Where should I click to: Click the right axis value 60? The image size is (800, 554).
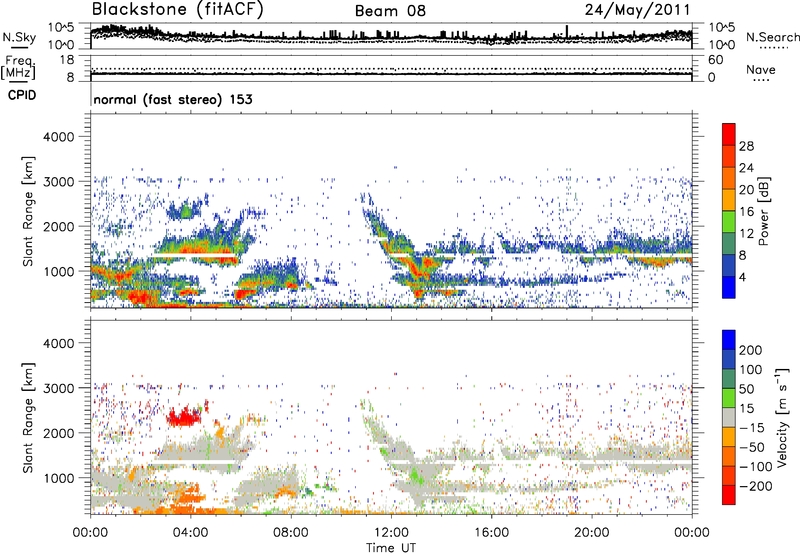(715, 60)
